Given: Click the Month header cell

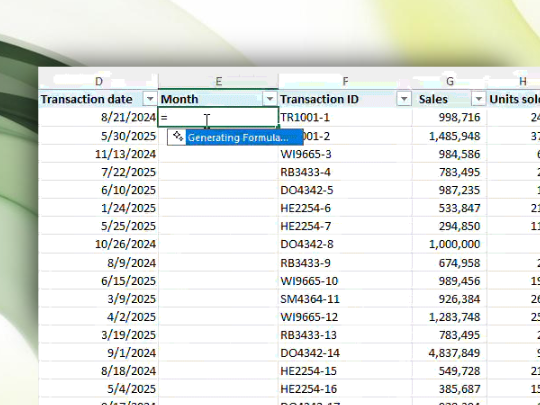Looking at the screenshot, I should [218, 99].
